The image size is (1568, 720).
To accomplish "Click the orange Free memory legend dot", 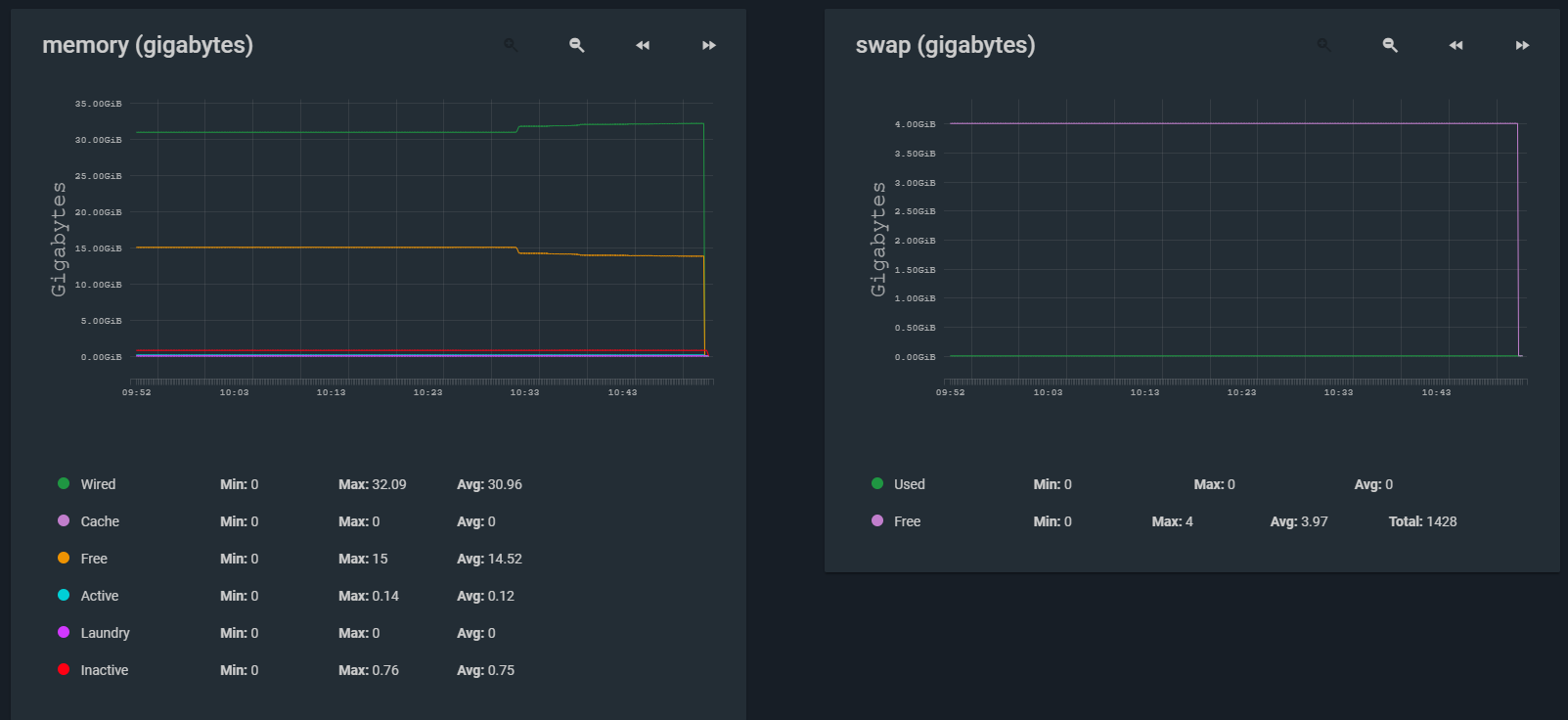I will [64, 558].
